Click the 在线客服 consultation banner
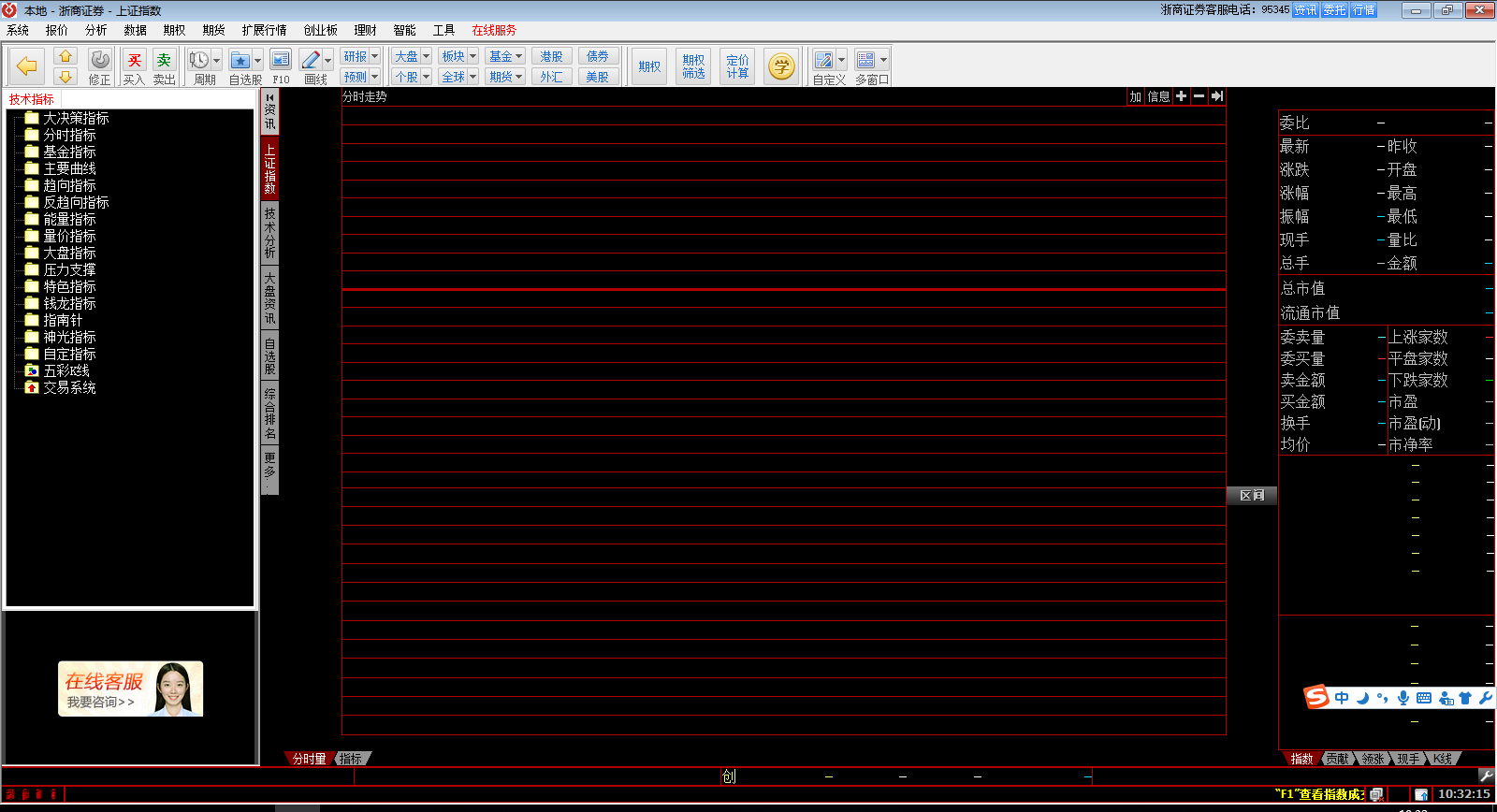The height and width of the screenshot is (812, 1497). point(130,689)
